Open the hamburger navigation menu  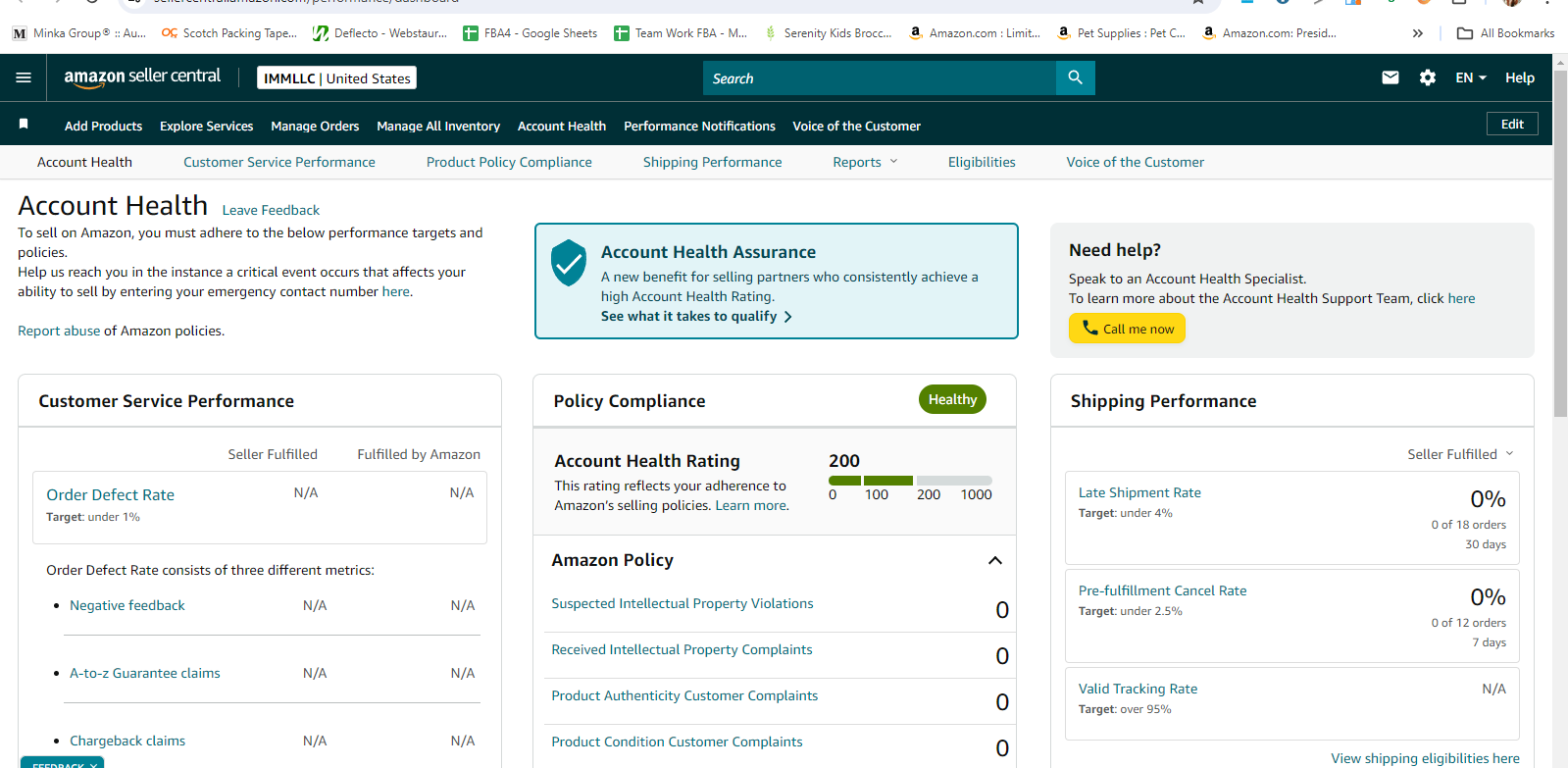point(24,77)
